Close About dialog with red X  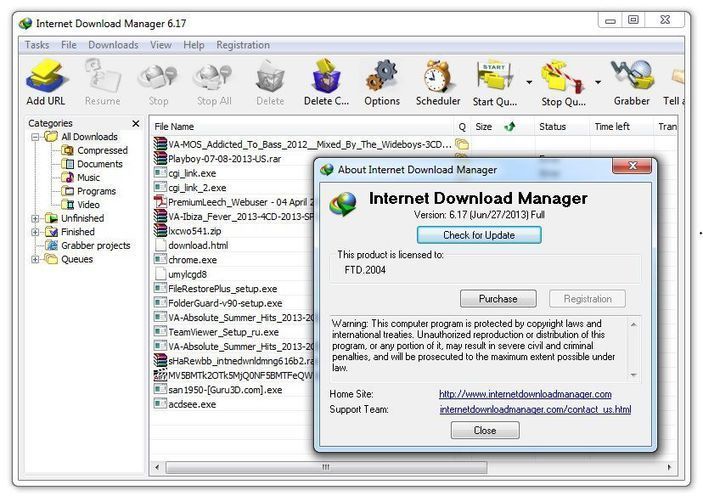coord(632,165)
